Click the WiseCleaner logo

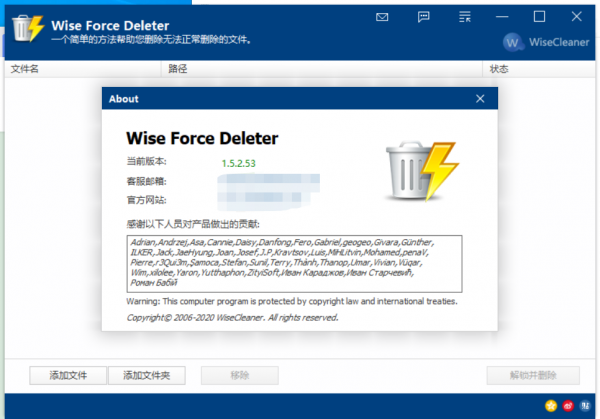coord(544,43)
